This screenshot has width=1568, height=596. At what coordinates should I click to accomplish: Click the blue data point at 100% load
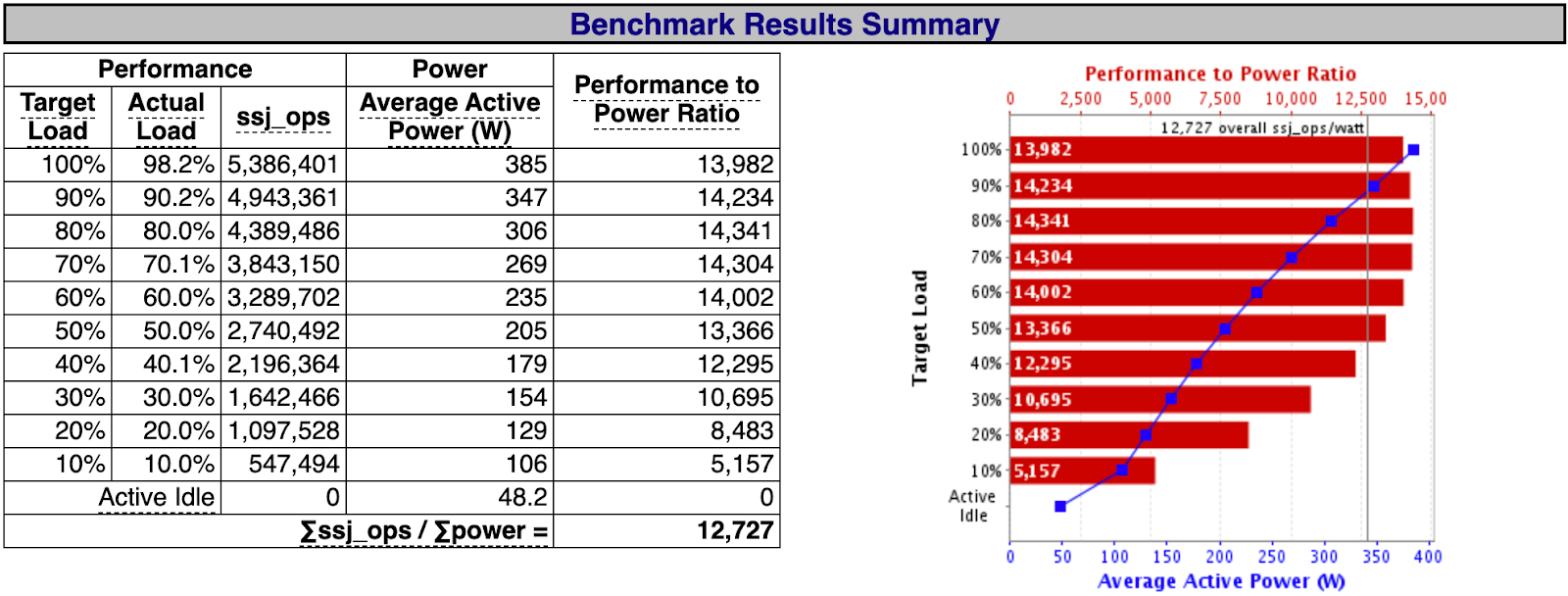click(1413, 150)
